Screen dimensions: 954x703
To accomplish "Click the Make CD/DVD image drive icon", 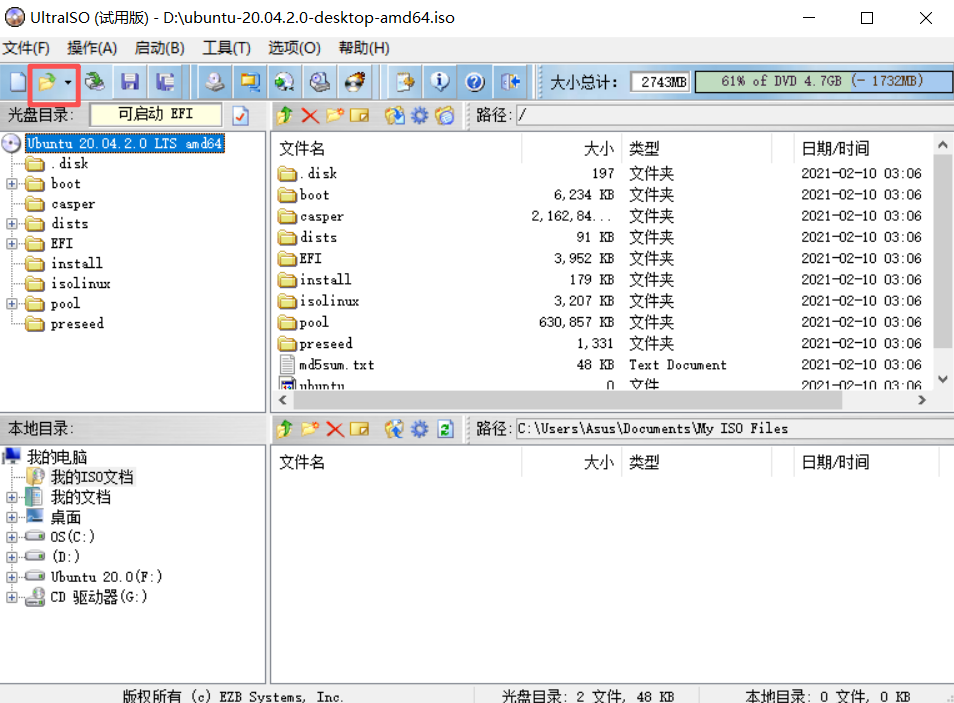I will (214, 82).
